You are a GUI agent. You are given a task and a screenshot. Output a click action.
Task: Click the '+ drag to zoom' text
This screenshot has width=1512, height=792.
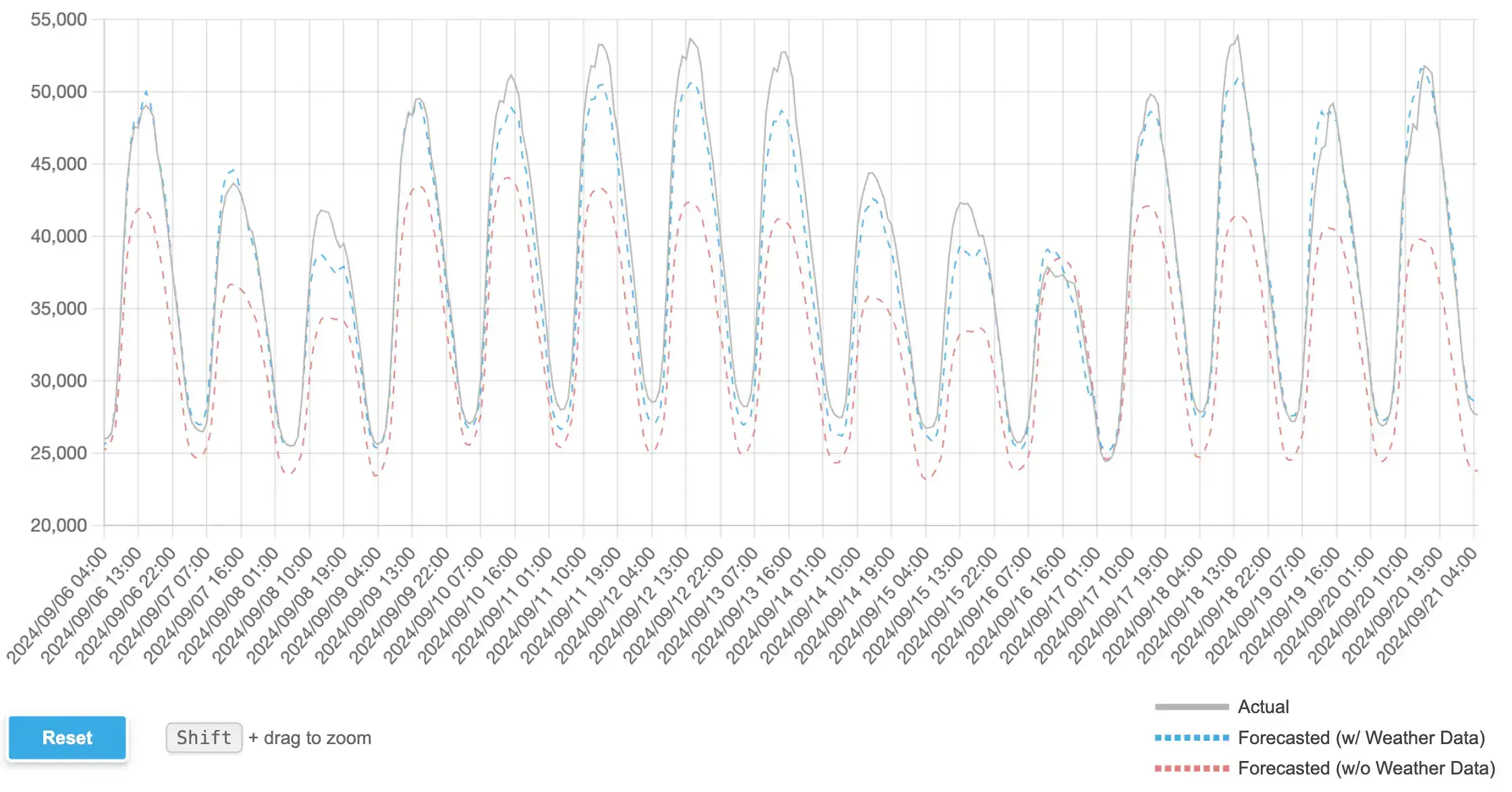310,737
